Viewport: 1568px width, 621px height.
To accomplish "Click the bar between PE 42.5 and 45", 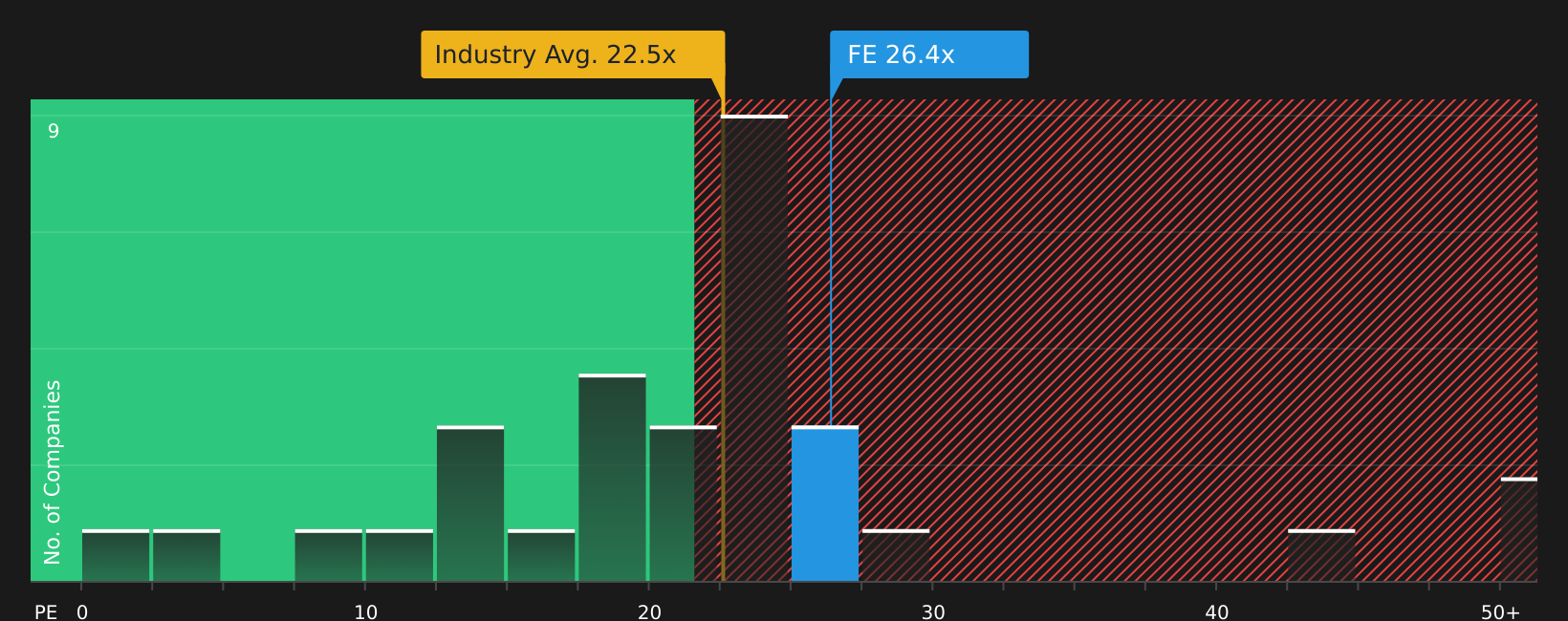I will pyautogui.click(x=1321, y=555).
